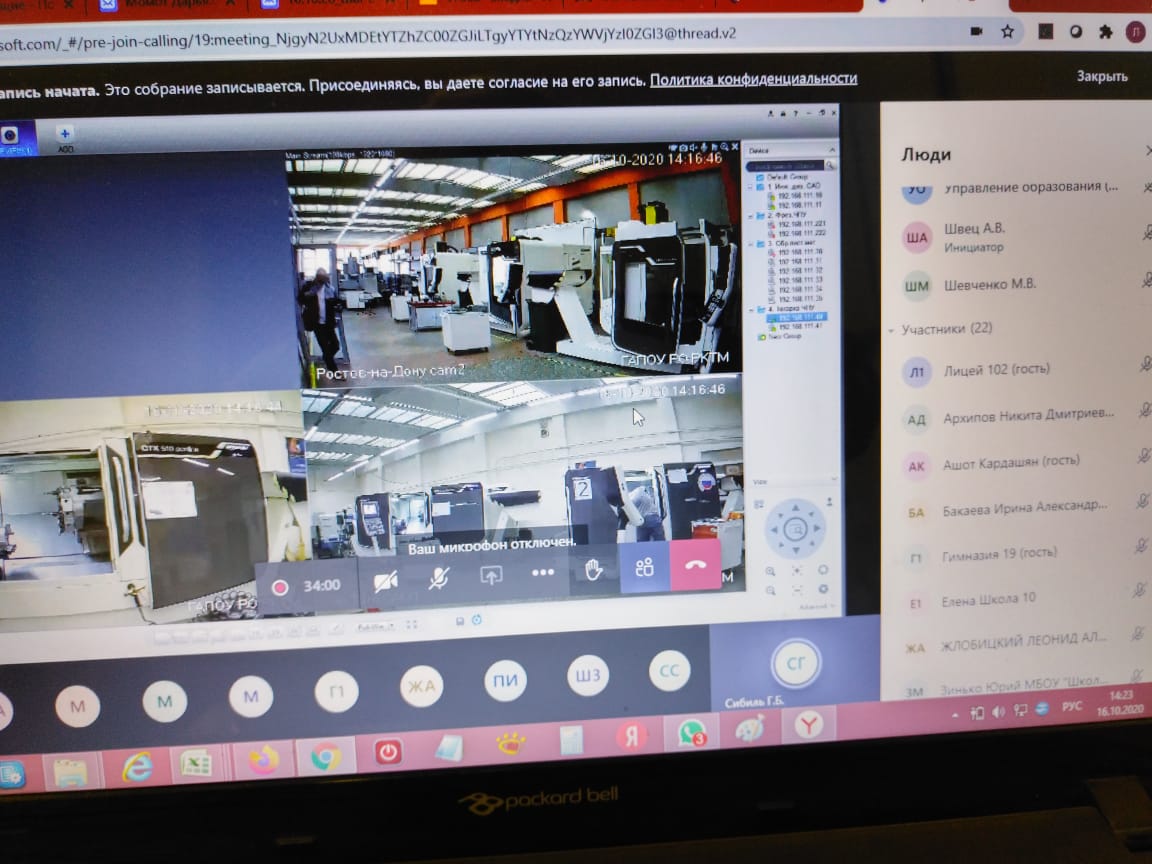
Task: Click the Закрыть button on the banner
Action: coord(1101,76)
